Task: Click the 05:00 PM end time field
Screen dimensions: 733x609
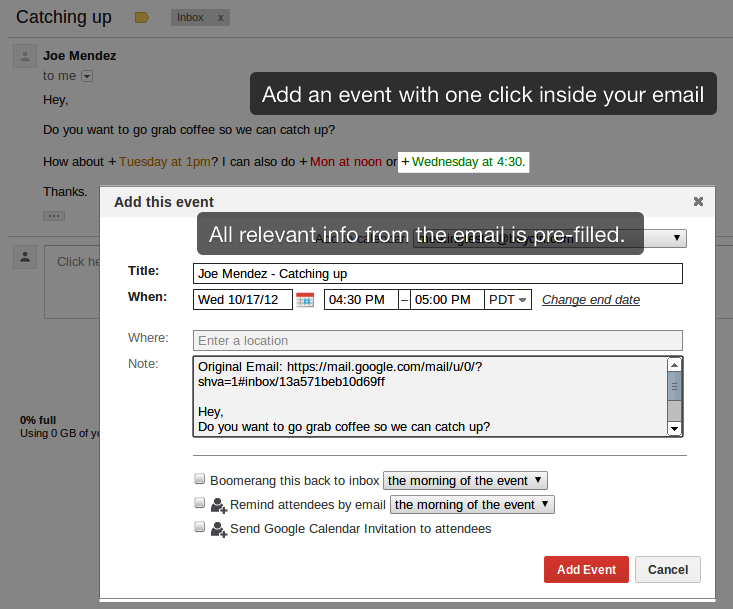Action: coord(447,300)
